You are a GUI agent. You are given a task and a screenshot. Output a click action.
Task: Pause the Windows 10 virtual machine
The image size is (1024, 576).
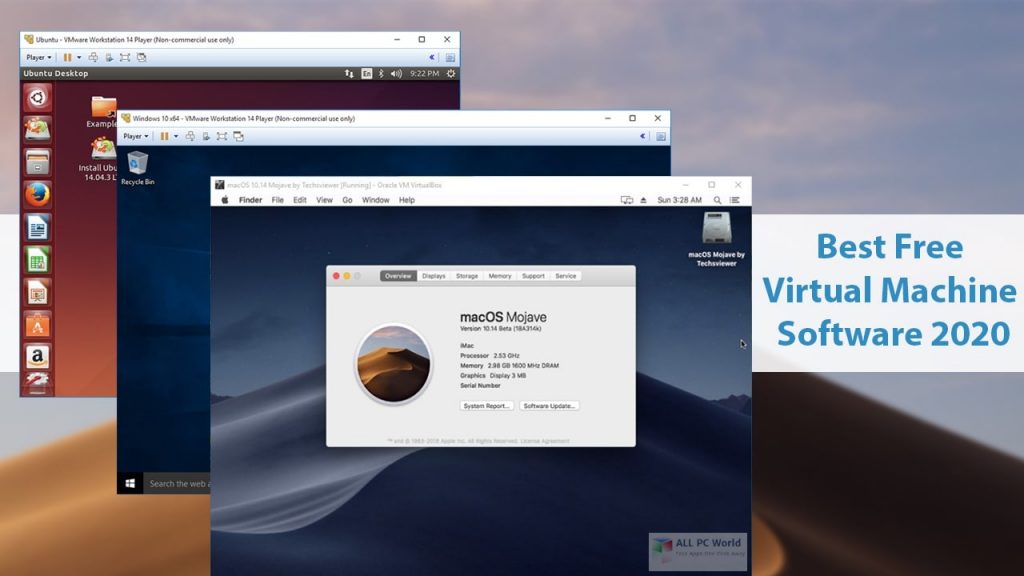165,136
